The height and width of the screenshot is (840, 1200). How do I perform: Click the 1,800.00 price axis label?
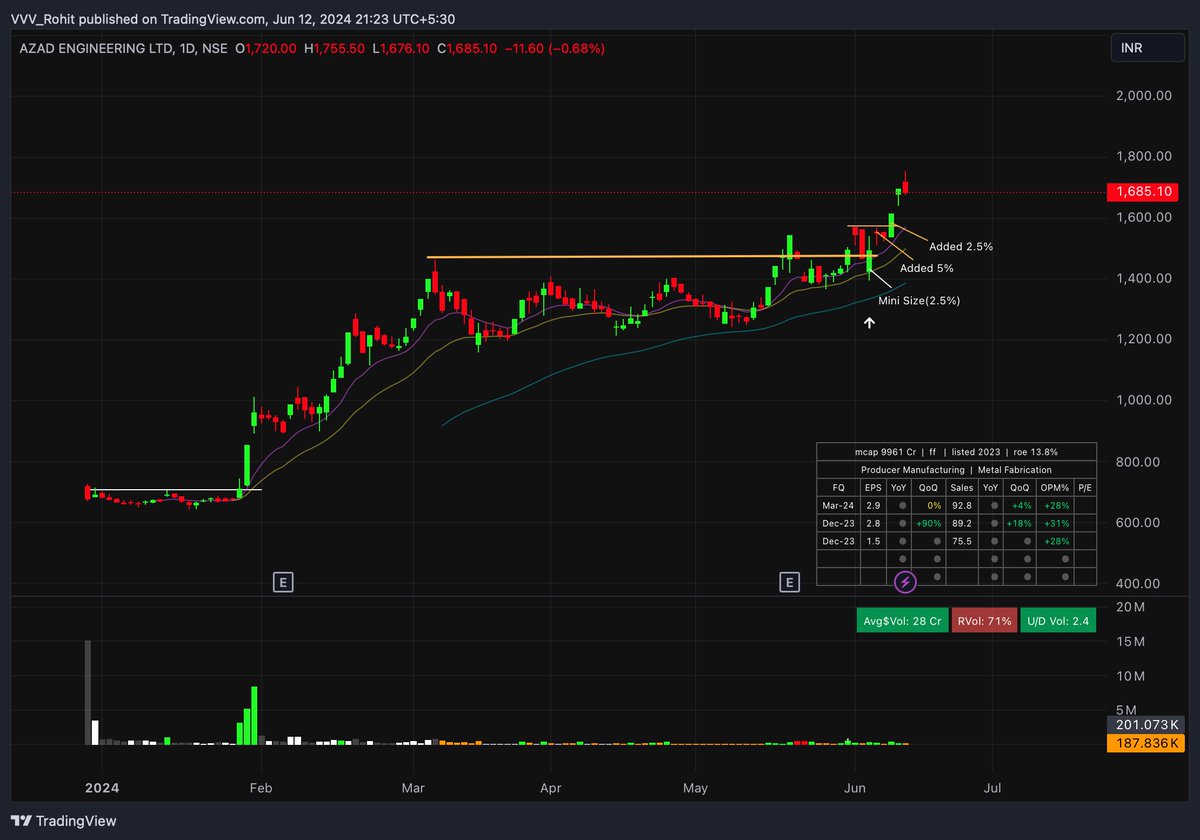[x=1143, y=157]
